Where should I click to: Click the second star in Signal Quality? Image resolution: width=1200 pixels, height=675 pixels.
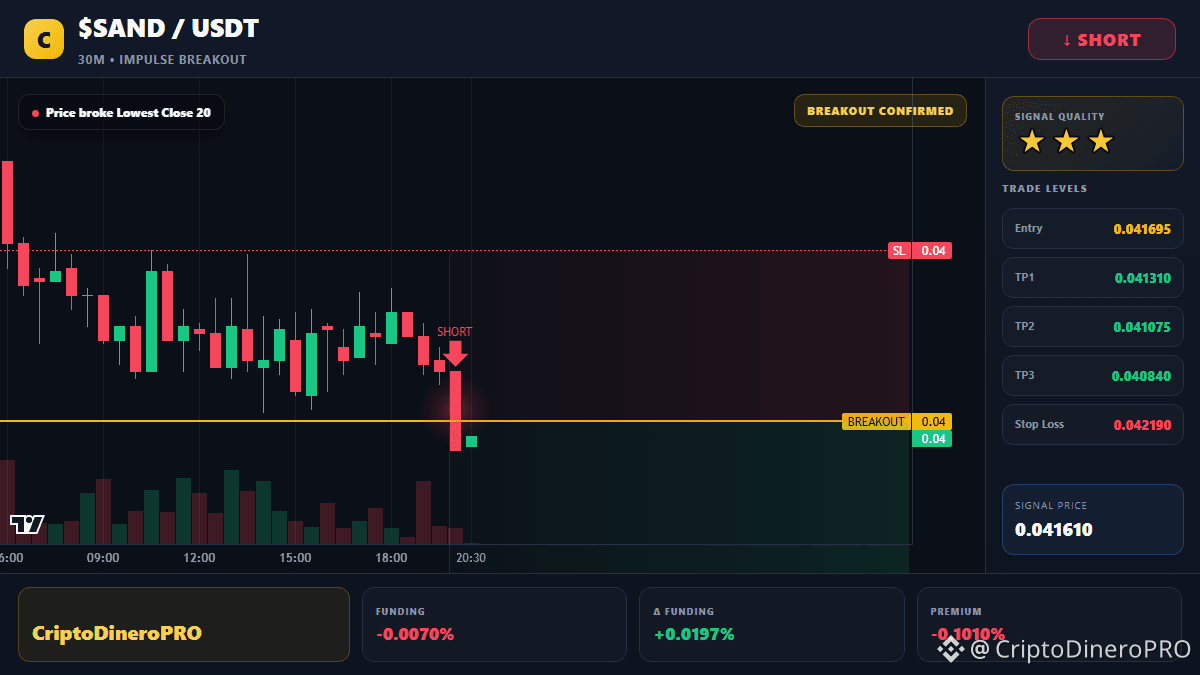pos(1066,141)
